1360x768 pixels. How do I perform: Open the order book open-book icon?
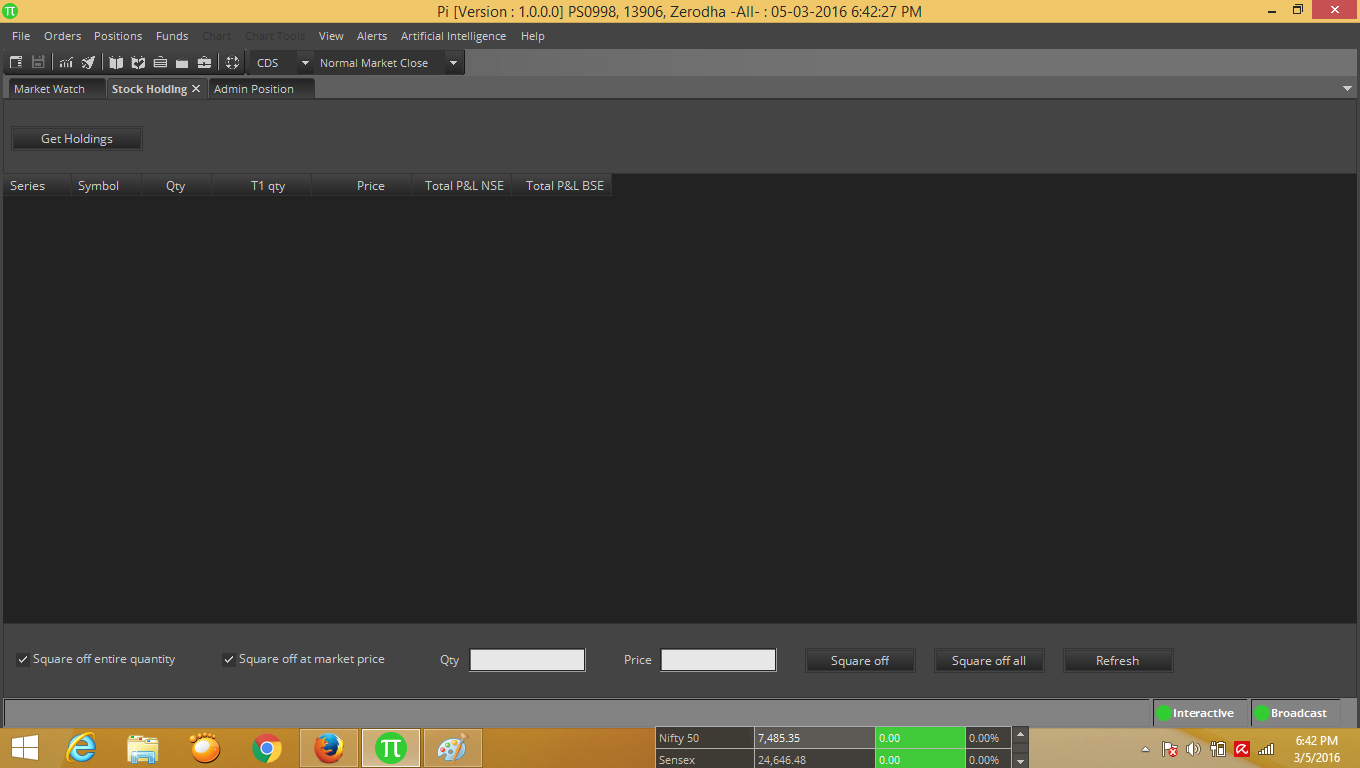click(x=116, y=63)
